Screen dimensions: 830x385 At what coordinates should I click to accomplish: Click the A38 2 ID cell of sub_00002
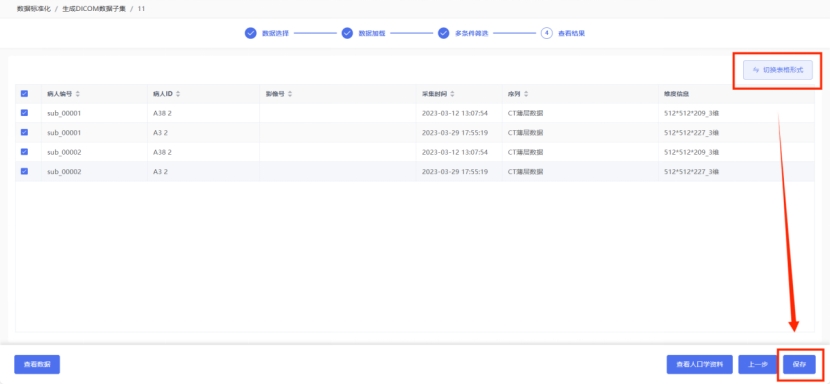163,153
